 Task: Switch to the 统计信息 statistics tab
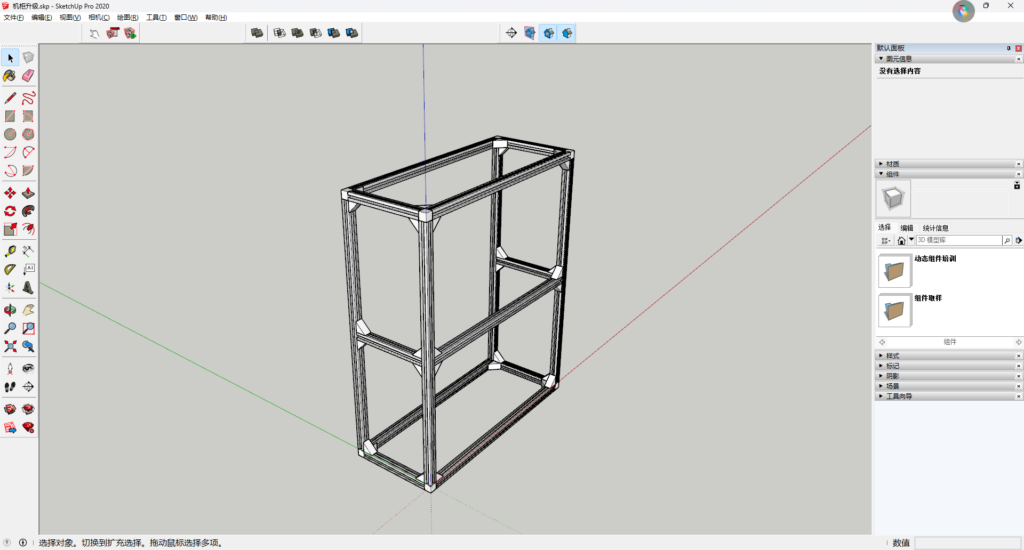[935, 228]
